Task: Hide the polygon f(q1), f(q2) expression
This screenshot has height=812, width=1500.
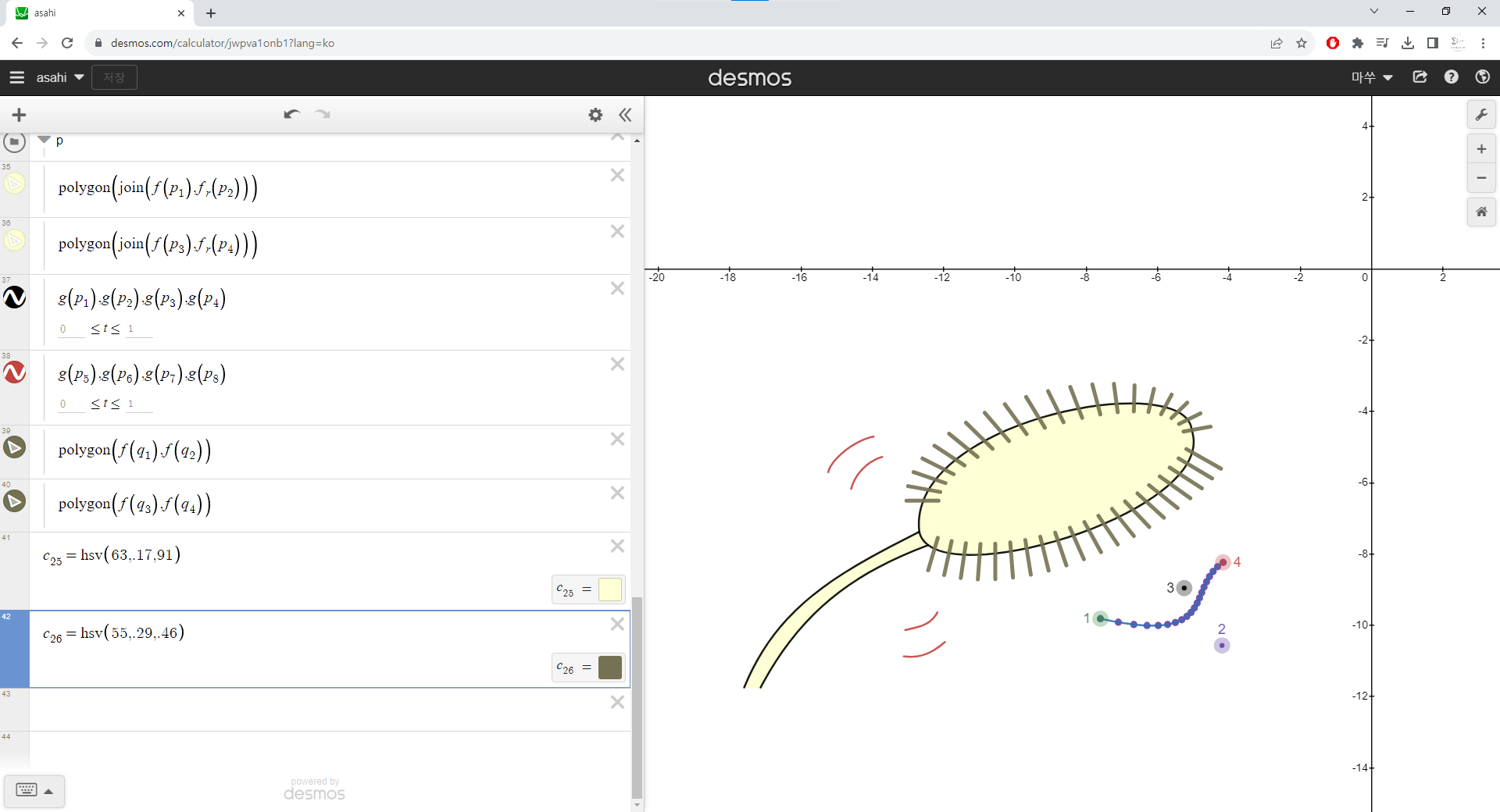Action: pos(15,447)
